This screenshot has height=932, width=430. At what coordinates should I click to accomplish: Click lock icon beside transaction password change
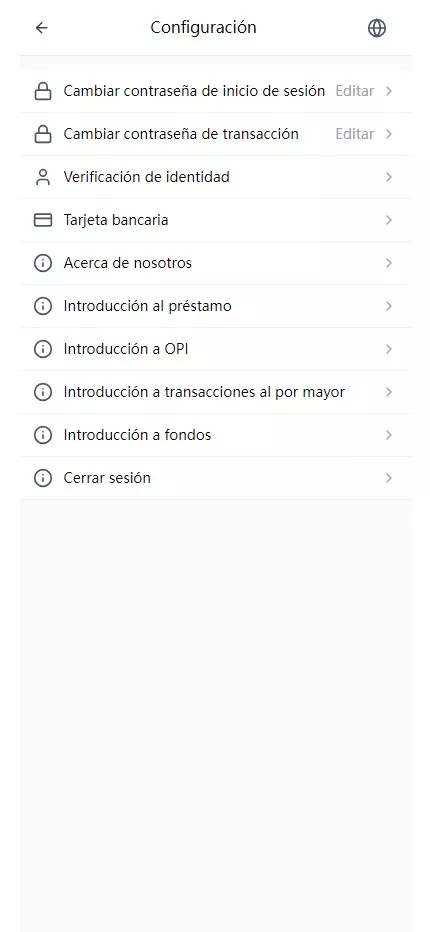coord(43,134)
